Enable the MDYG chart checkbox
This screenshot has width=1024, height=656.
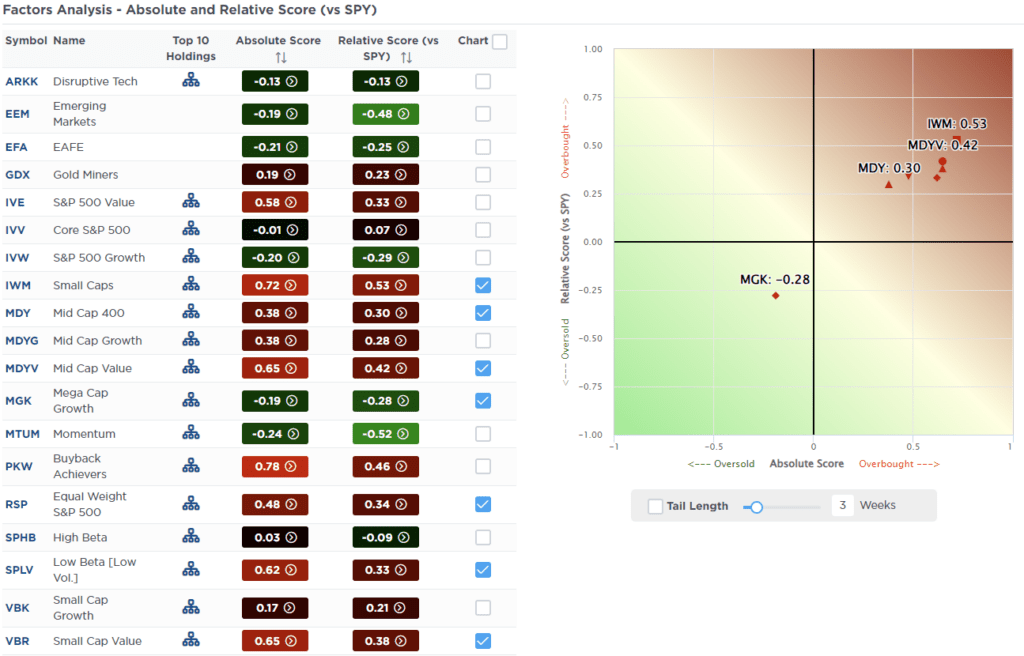pos(483,340)
